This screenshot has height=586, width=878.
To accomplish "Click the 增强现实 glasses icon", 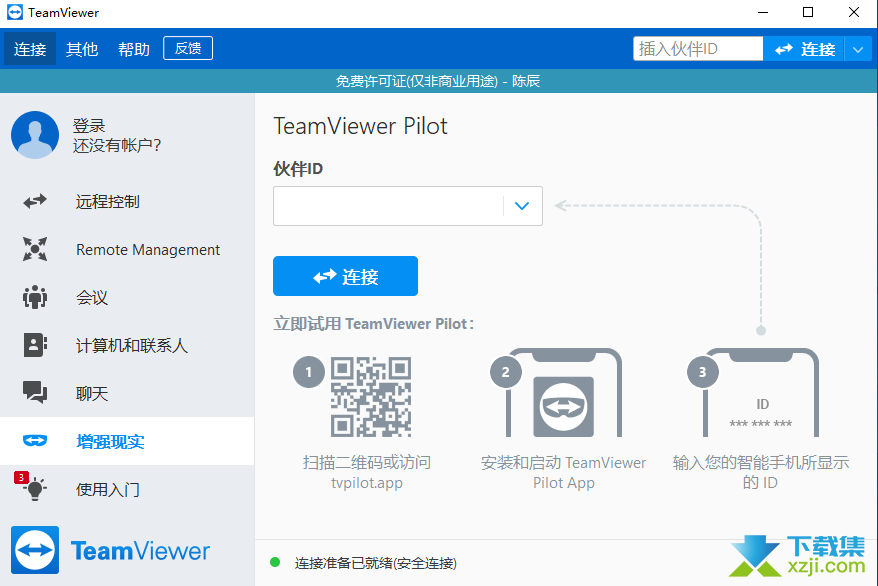I will pos(35,441).
